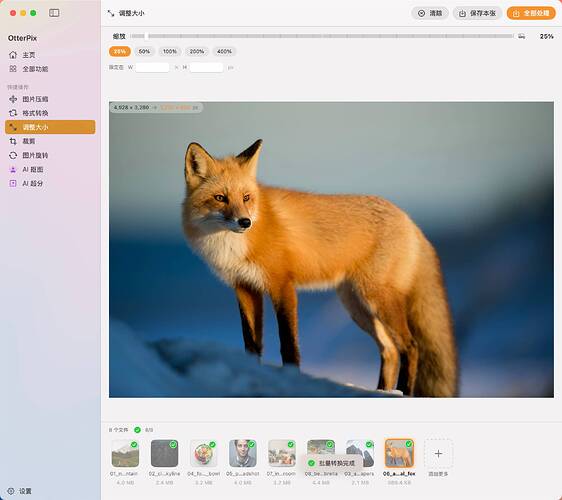Choose the 400% scale preset

[x=224, y=52]
